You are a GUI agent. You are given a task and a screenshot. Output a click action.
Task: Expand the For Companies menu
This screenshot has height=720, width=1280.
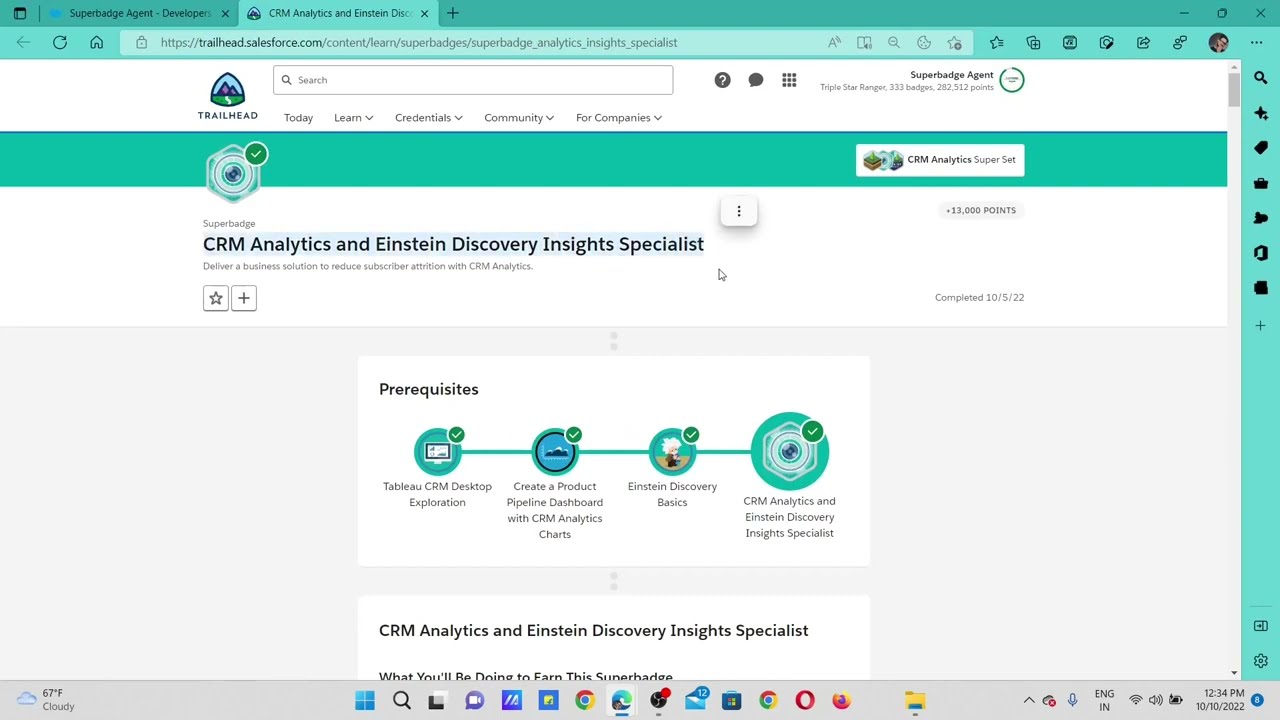tap(619, 118)
